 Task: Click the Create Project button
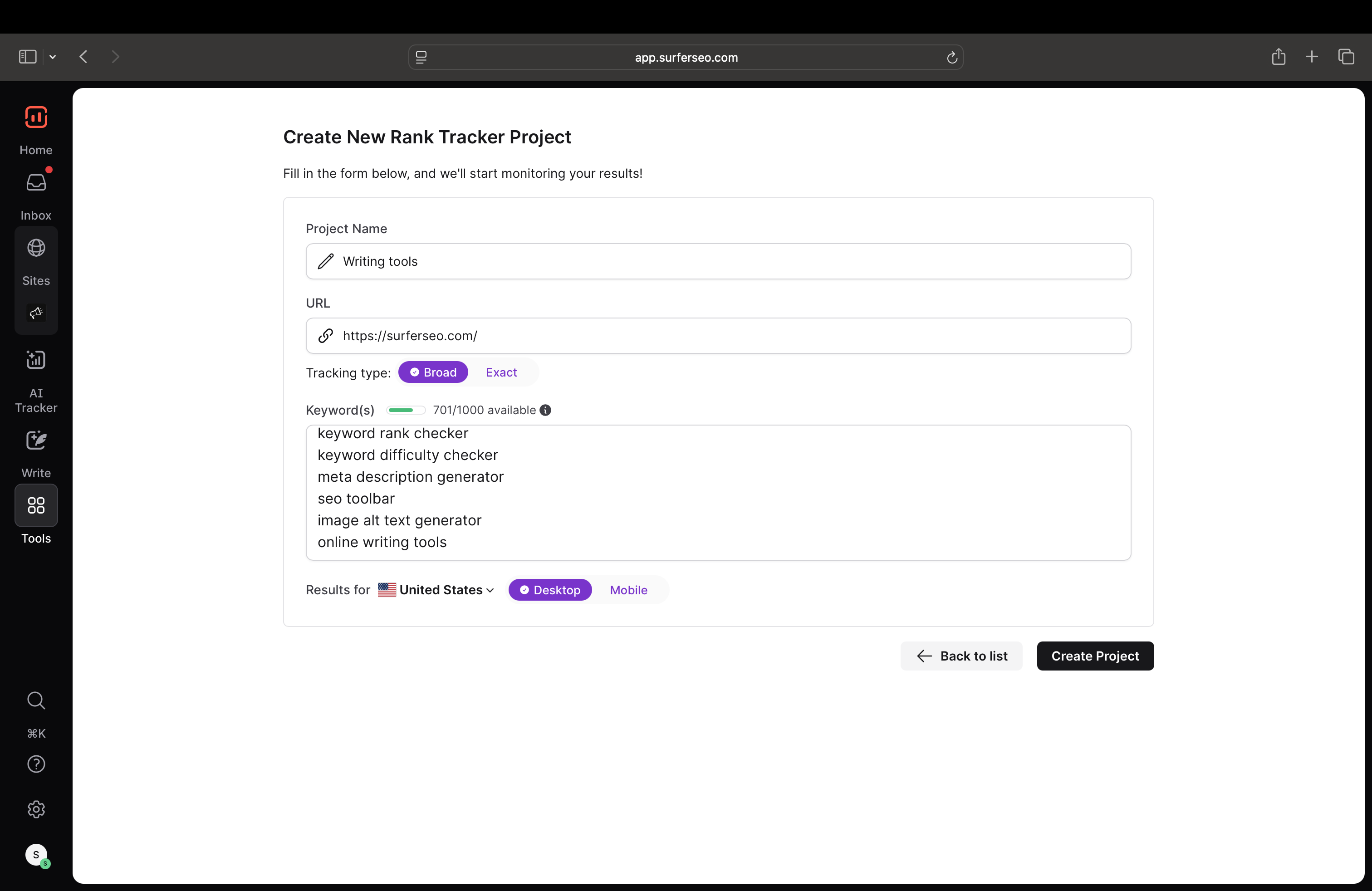[1095, 656]
